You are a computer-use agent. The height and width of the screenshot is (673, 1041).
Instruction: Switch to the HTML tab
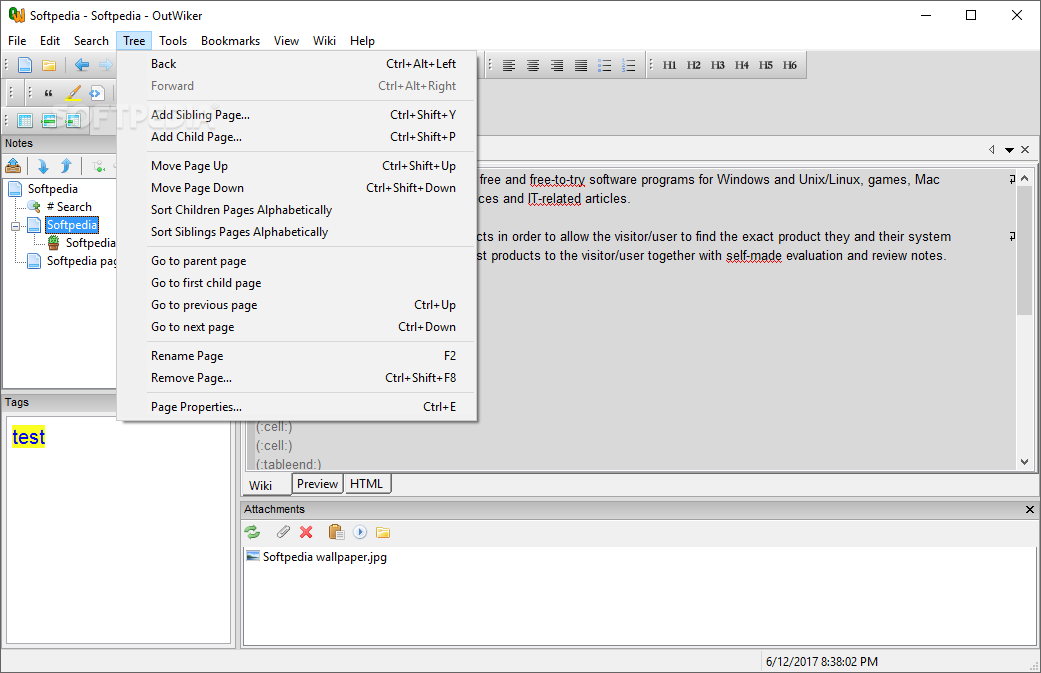(x=366, y=484)
